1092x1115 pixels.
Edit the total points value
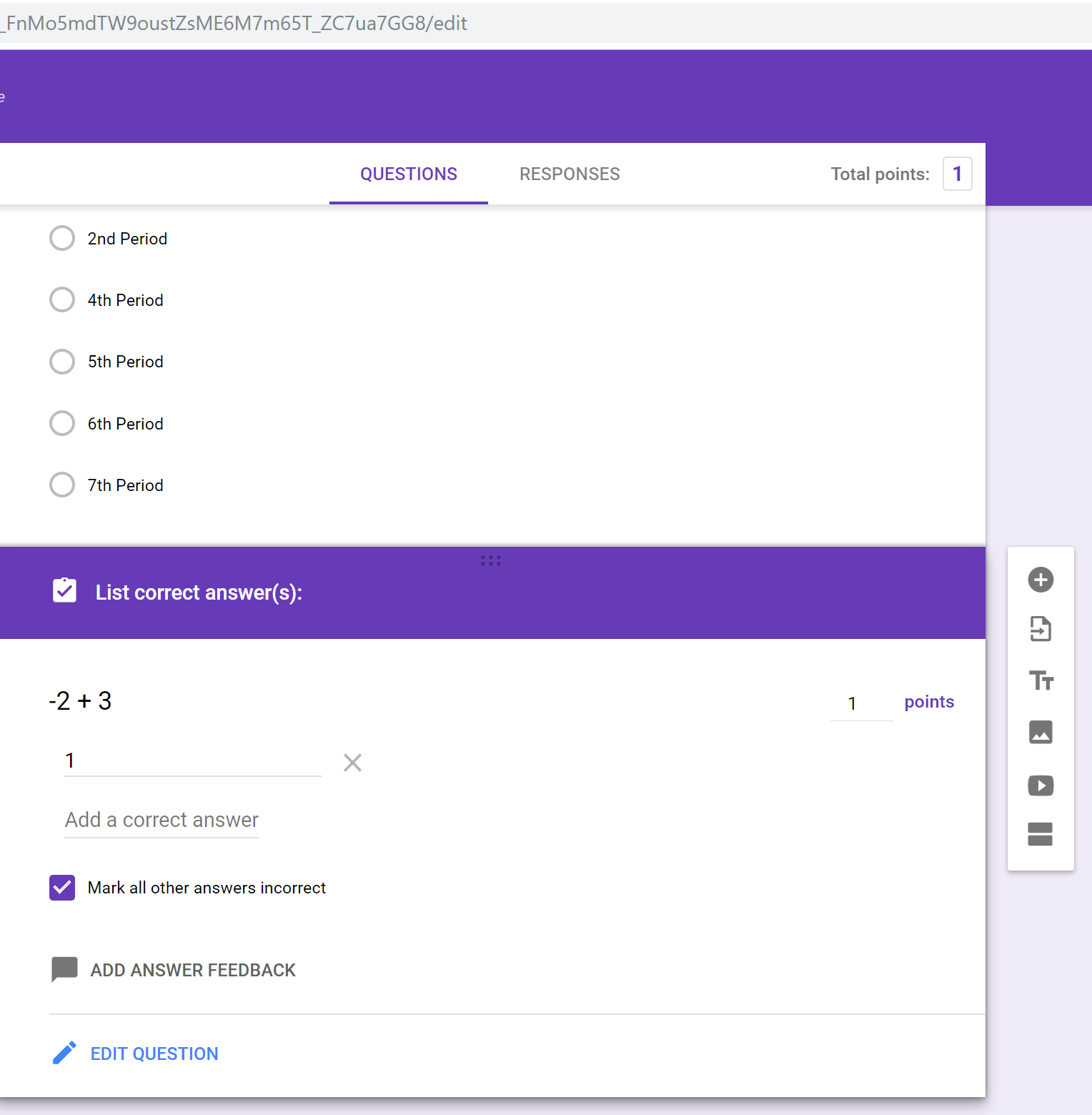pyautogui.click(x=957, y=174)
